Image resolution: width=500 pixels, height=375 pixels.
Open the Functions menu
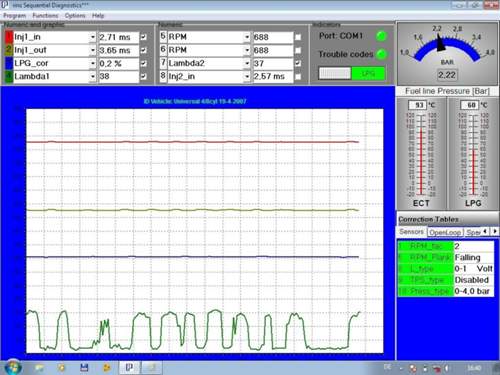pos(45,16)
